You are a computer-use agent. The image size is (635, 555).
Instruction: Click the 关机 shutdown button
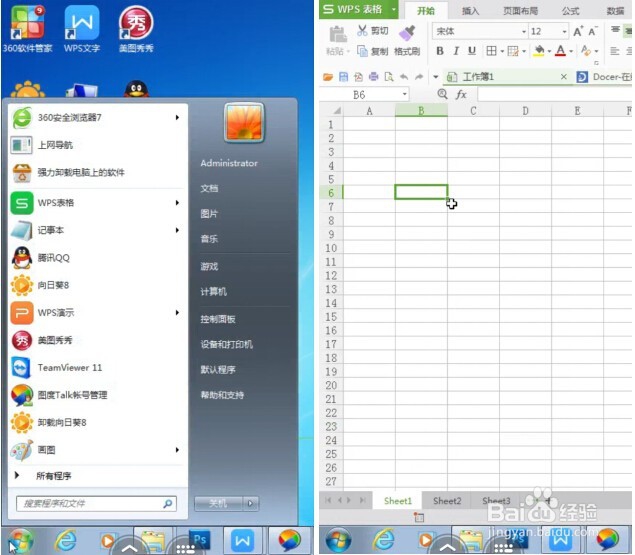pos(218,504)
